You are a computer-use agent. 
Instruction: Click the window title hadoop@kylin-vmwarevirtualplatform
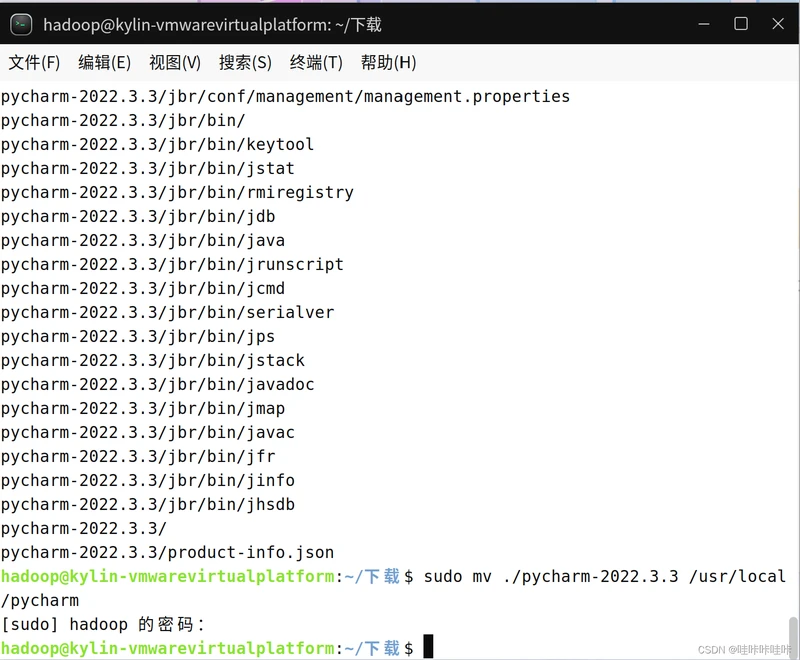(x=212, y=25)
